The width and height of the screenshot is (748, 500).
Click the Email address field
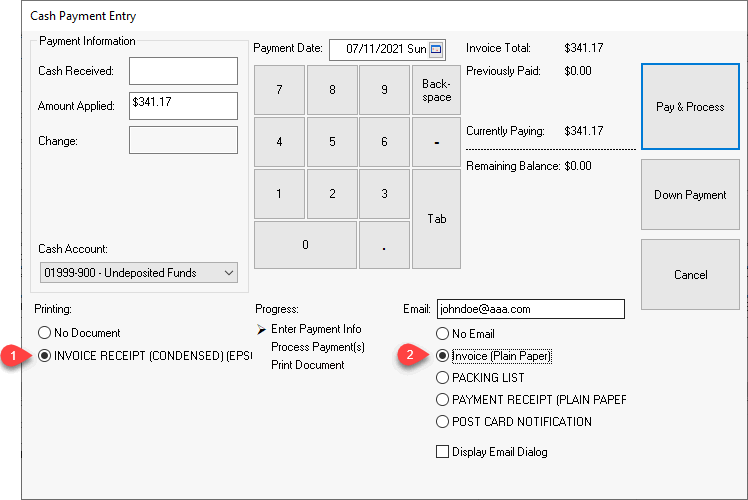pyautogui.click(x=530, y=309)
